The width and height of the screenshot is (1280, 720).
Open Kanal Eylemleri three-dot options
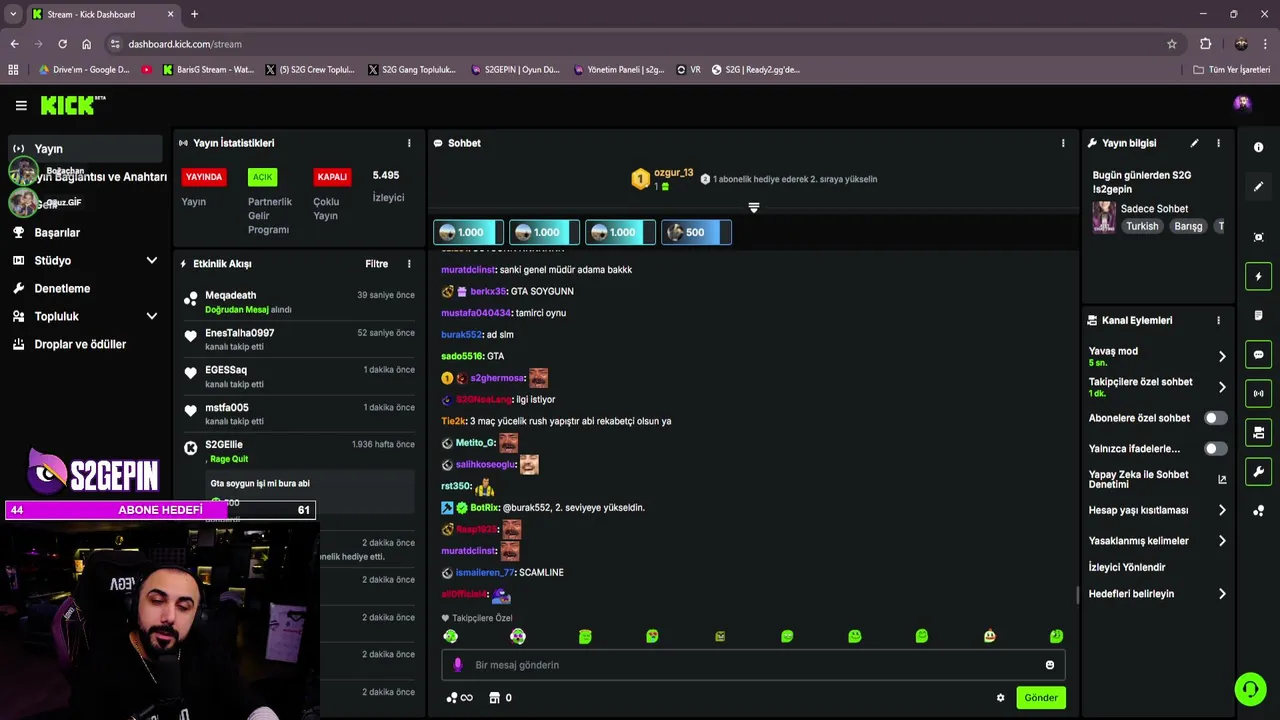tap(1218, 320)
